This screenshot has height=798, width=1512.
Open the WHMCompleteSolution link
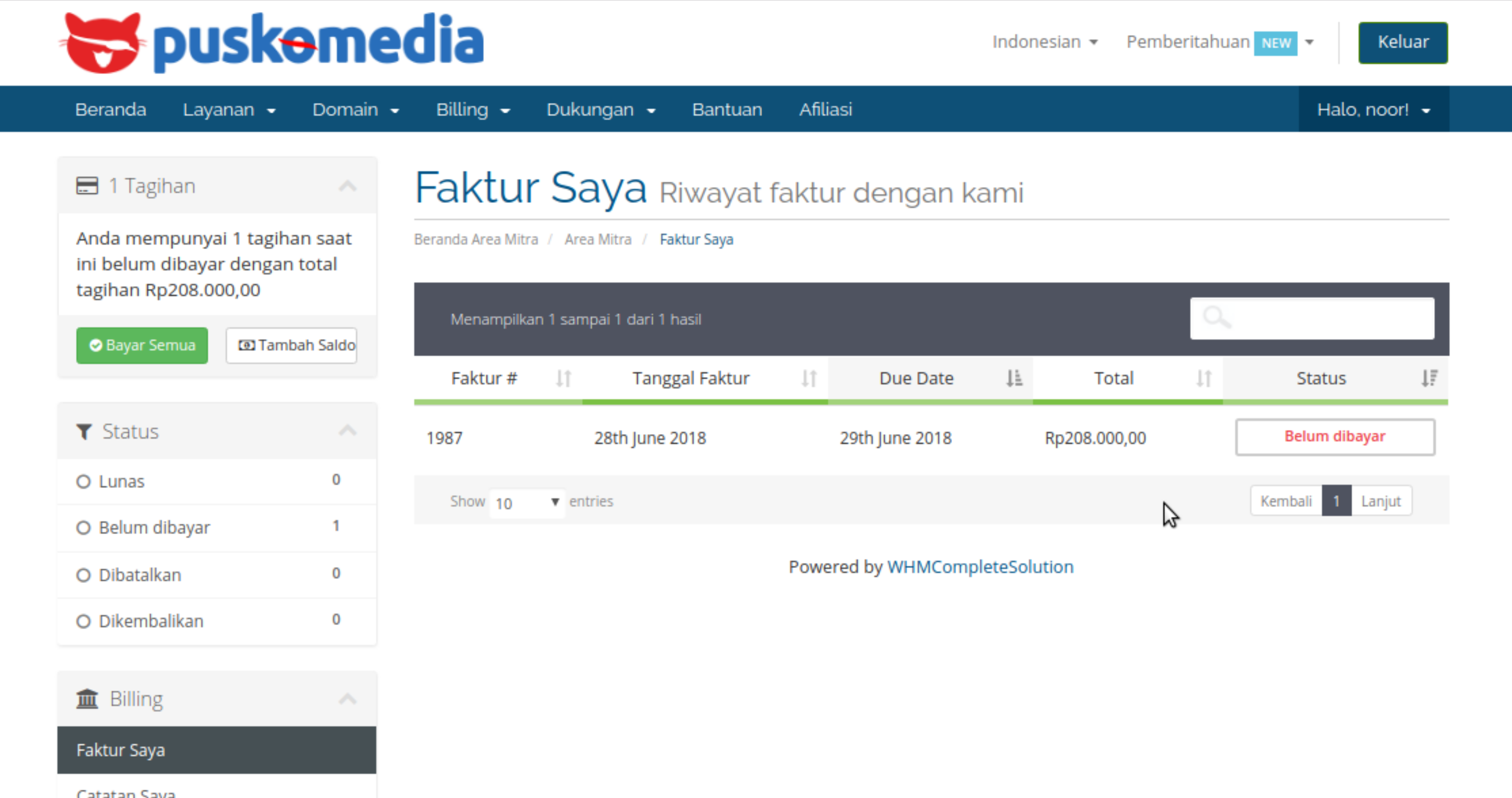pos(980,567)
